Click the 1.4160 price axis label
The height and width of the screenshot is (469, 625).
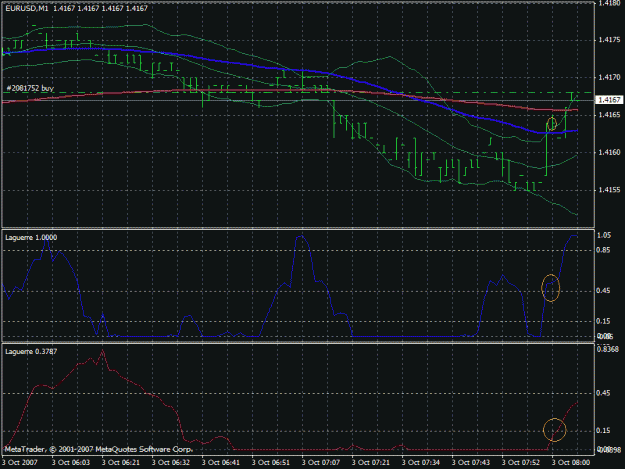click(x=609, y=152)
